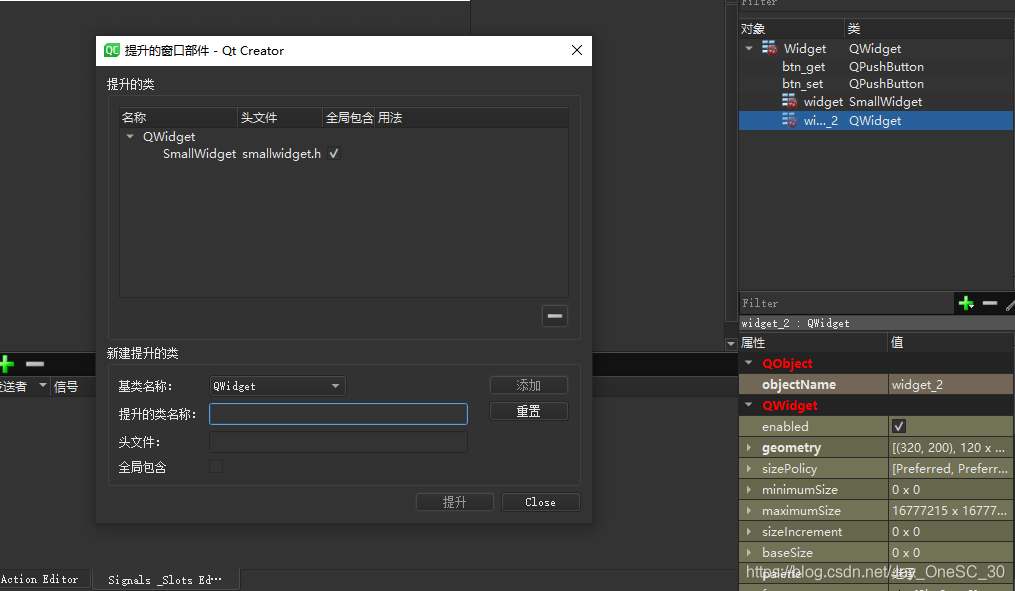Image resolution: width=1015 pixels, height=591 pixels.
Task: Click the 类 column header
Action: (929, 28)
